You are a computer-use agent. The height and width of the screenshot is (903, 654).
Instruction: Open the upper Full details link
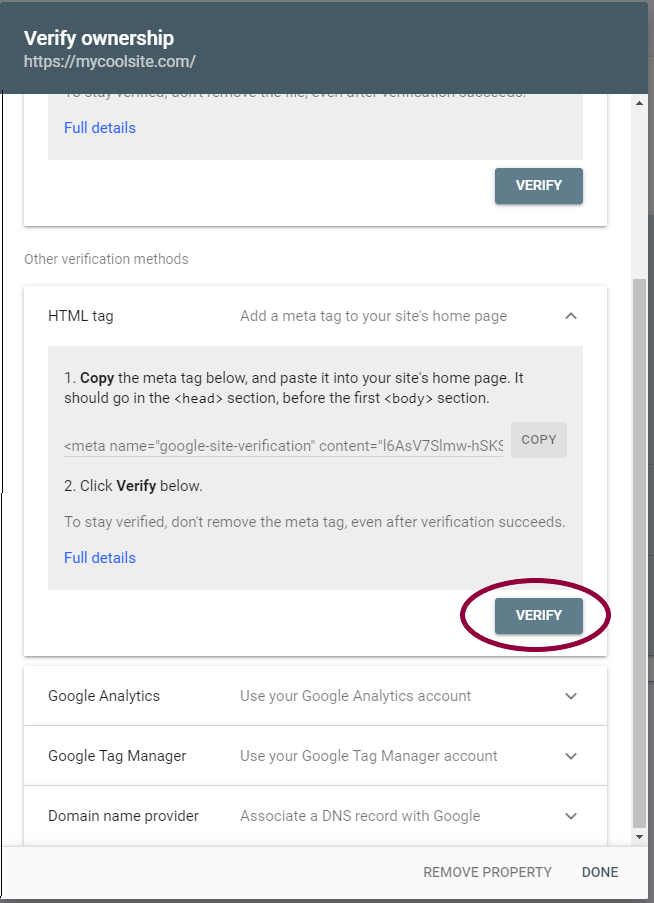tap(100, 127)
